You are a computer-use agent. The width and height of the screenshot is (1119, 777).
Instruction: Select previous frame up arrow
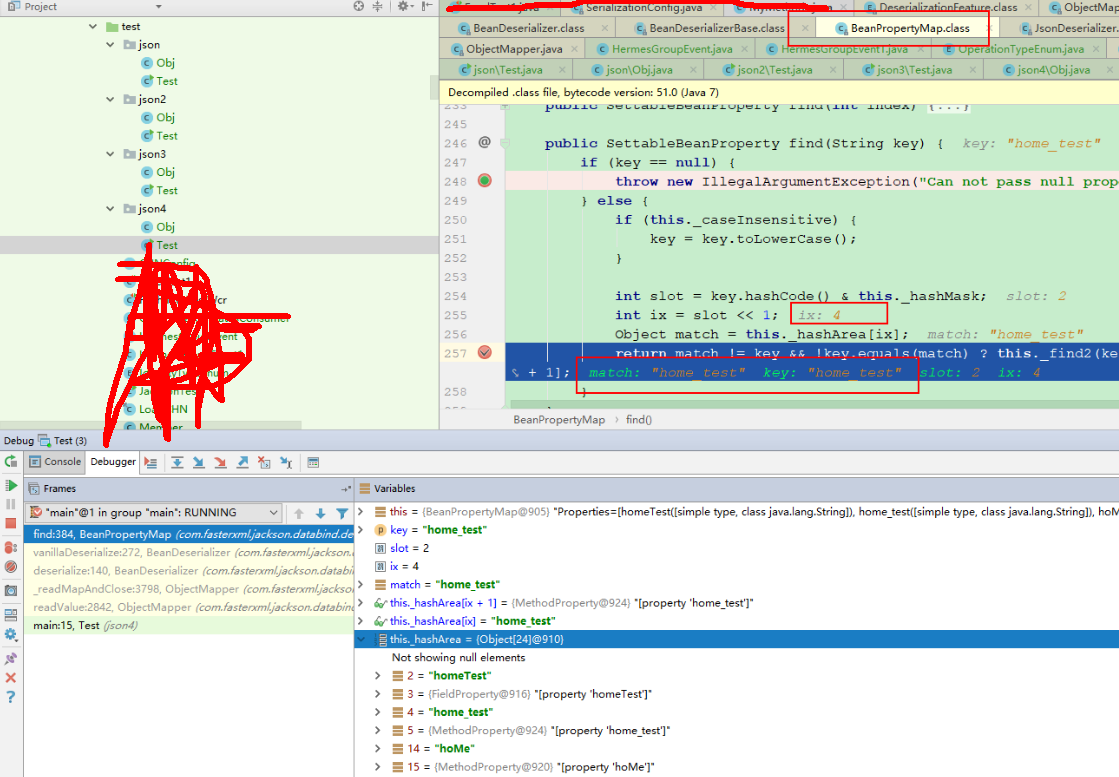[299, 513]
